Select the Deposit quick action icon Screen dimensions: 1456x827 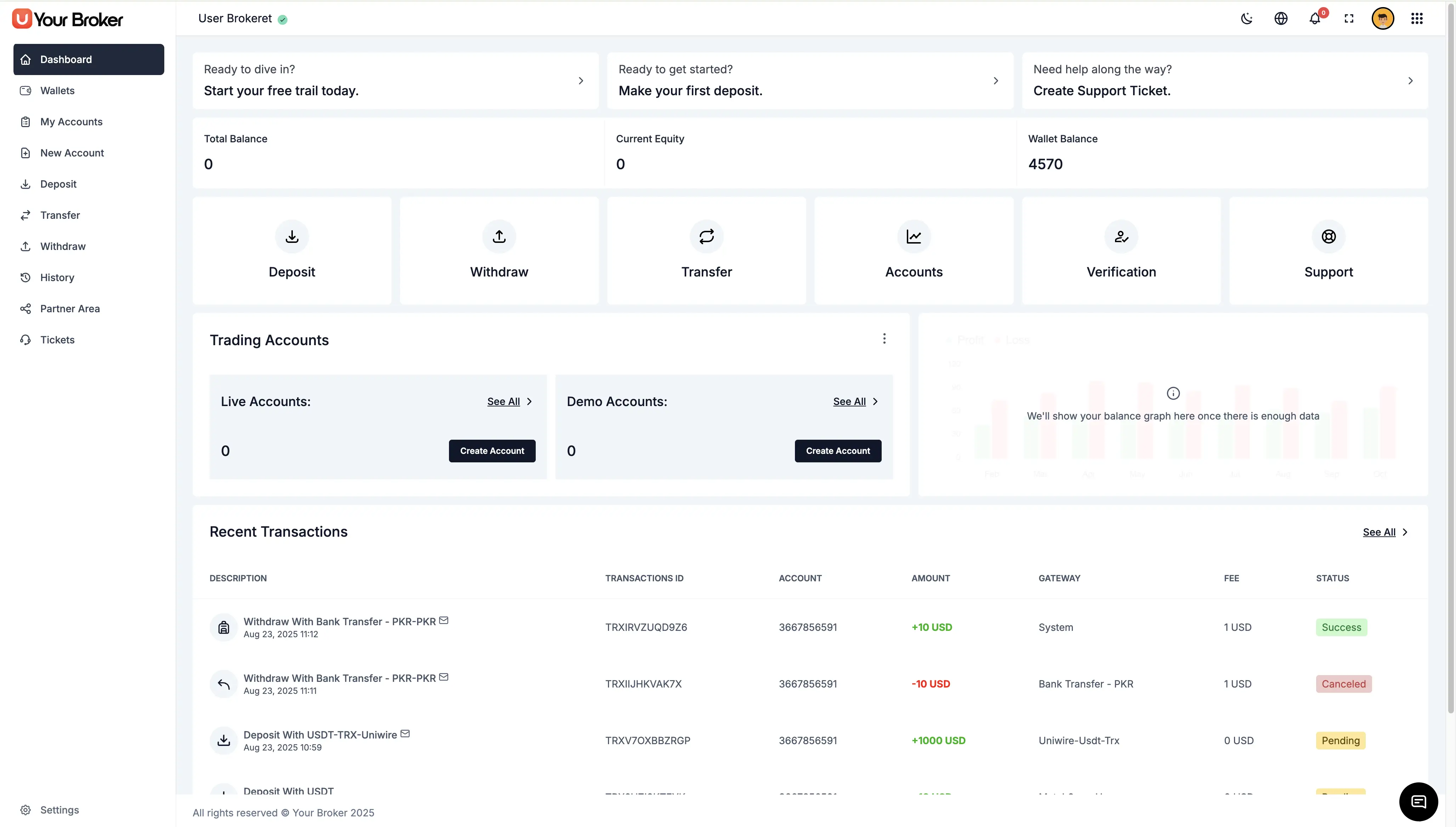pyautogui.click(x=291, y=236)
